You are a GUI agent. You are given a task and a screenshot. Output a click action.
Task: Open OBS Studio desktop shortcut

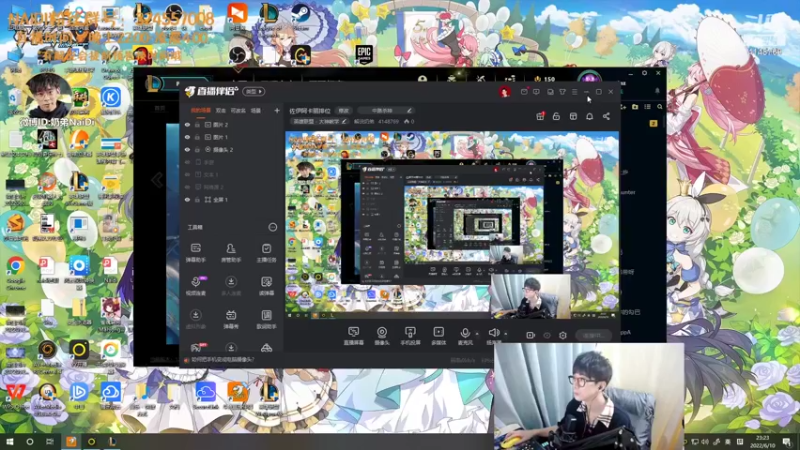(x=237, y=54)
